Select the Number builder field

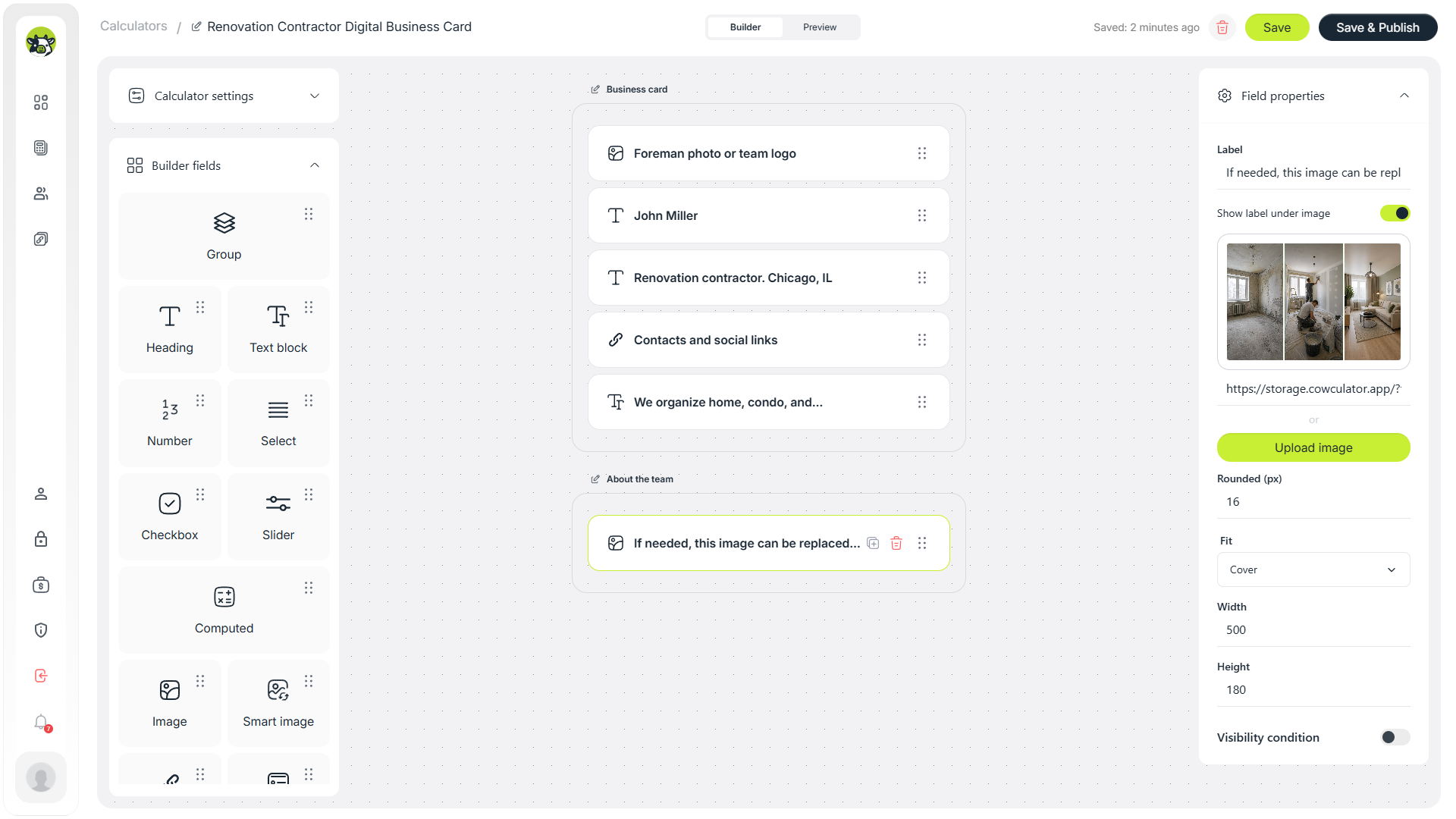coord(170,423)
